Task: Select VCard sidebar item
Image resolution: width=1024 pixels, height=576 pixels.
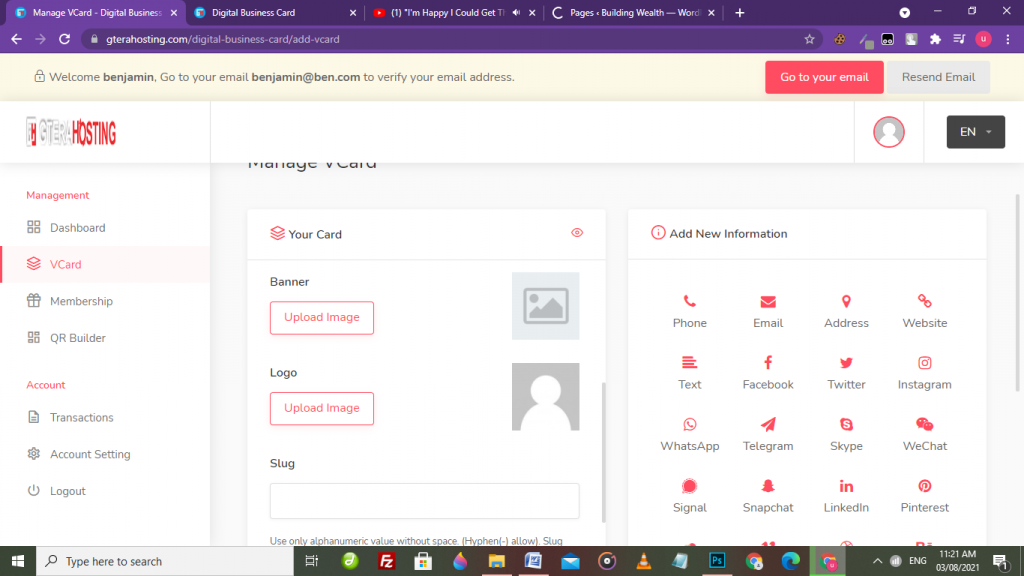Action: (106, 264)
